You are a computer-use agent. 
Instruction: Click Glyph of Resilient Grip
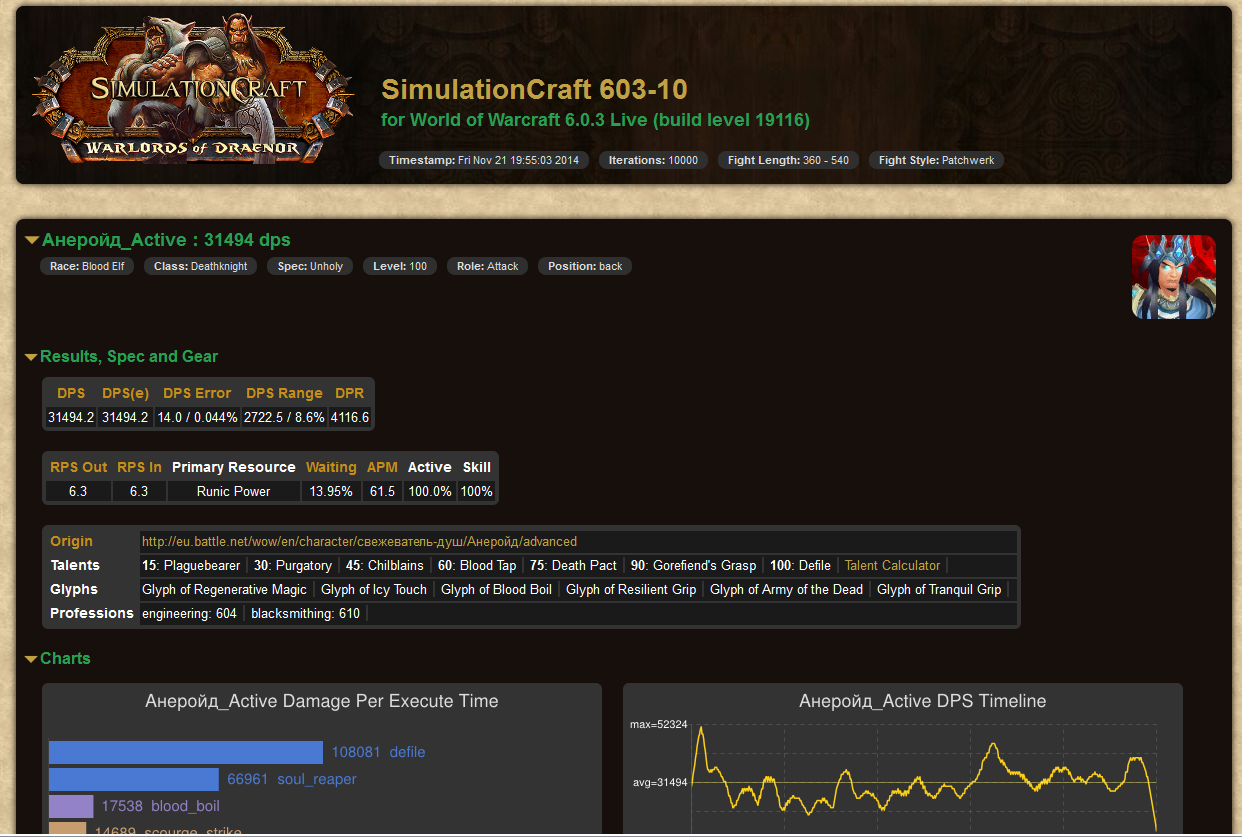tap(631, 589)
